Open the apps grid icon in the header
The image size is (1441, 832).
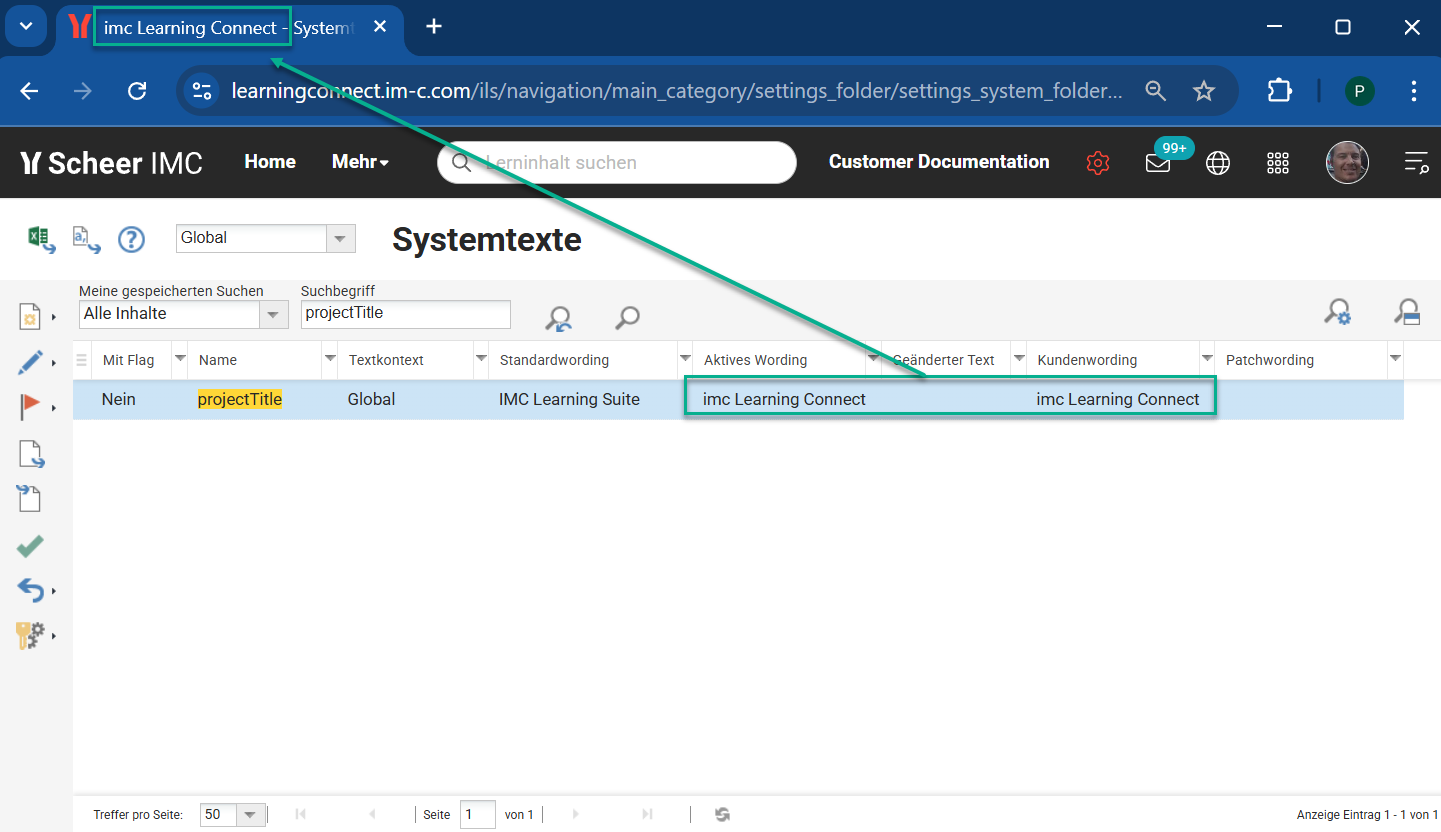click(x=1277, y=162)
